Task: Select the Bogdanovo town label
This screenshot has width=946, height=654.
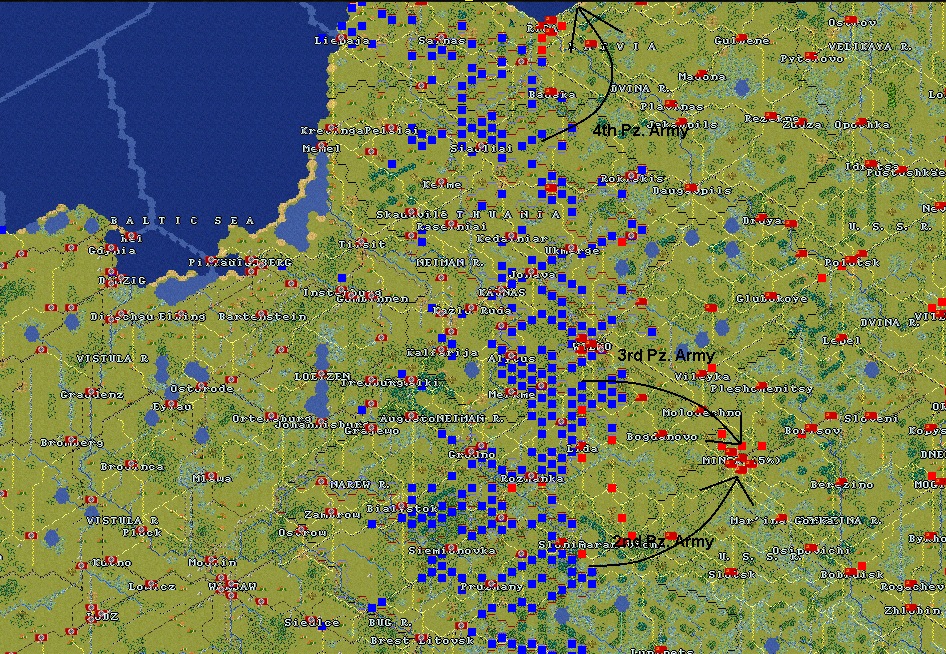Action: 662,436
